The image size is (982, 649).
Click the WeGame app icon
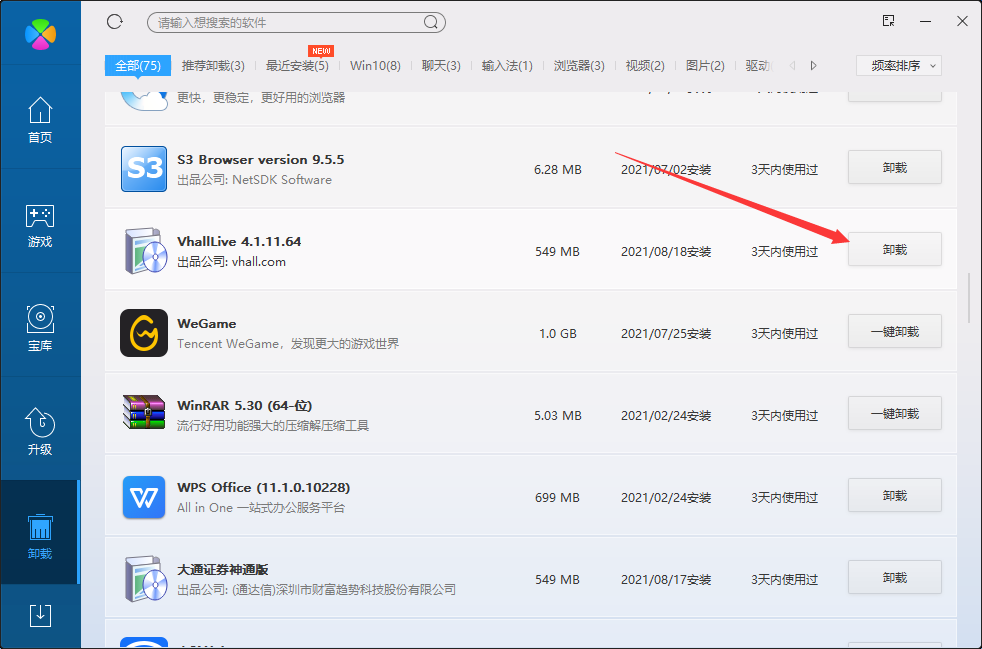pyautogui.click(x=144, y=333)
